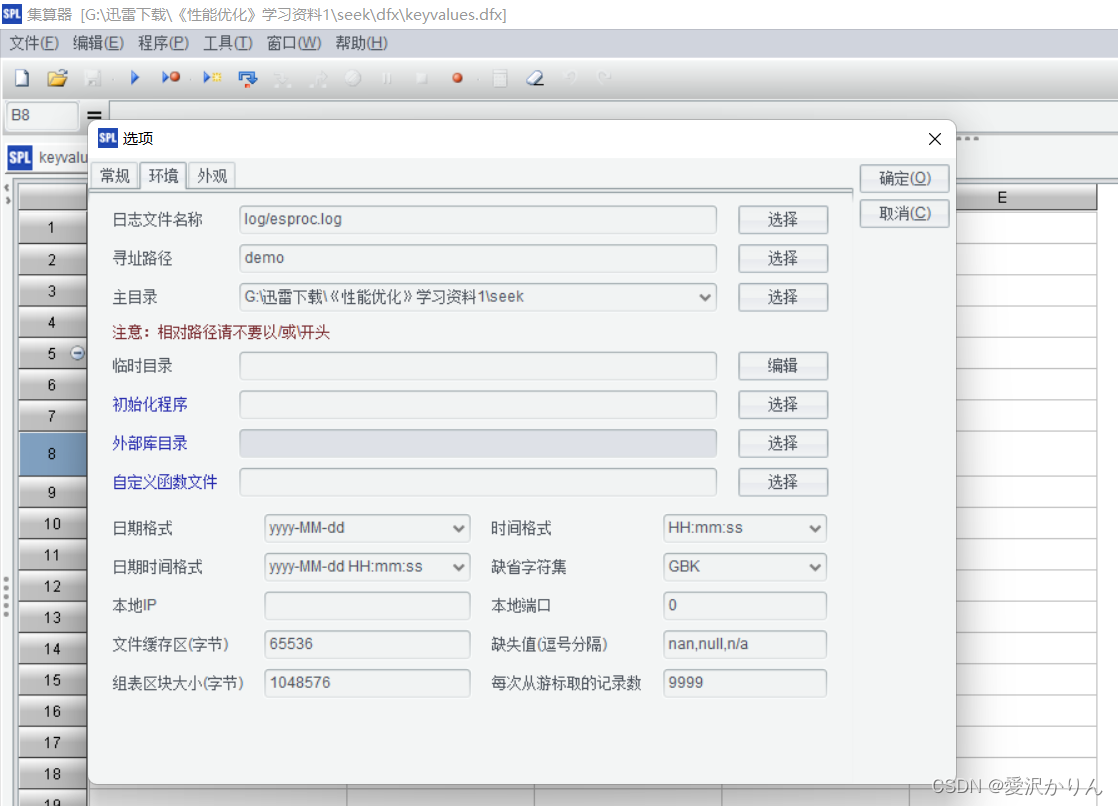Image resolution: width=1118 pixels, height=806 pixels.
Task: Switch to the 常规 tab
Action: [115, 176]
